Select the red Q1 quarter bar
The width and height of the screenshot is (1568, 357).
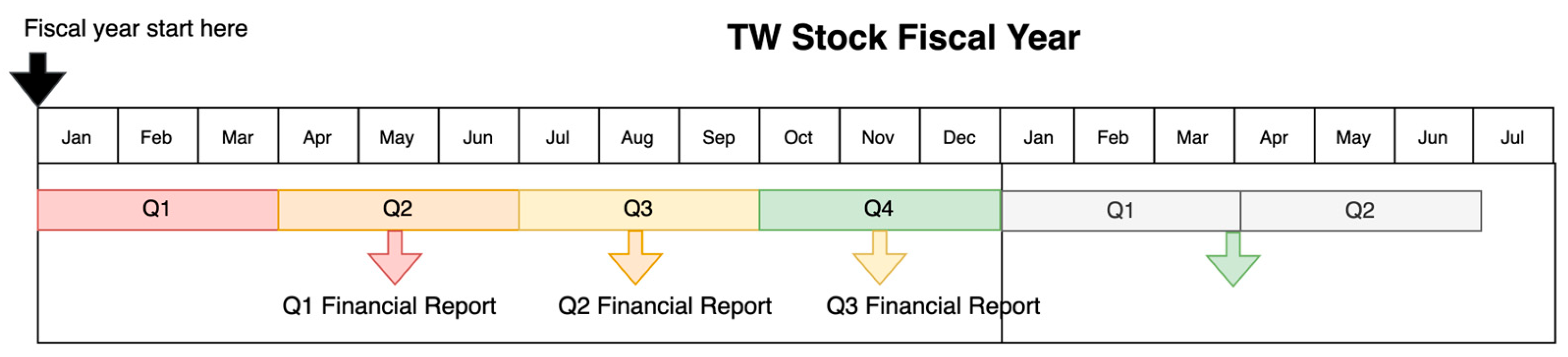(x=158, y=210)
